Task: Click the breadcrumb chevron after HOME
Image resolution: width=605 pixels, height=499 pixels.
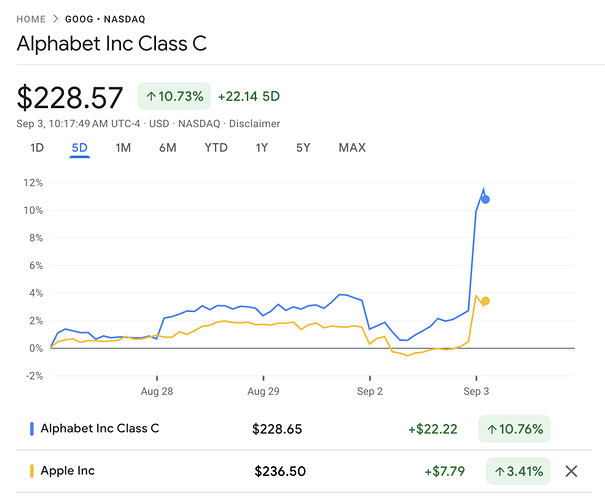Action: (x=54, y=19)
